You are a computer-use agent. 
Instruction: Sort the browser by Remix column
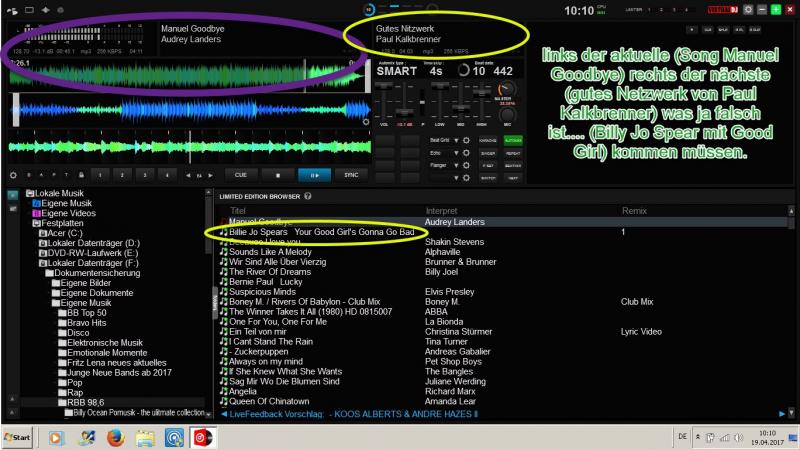(x=634, y=211)
